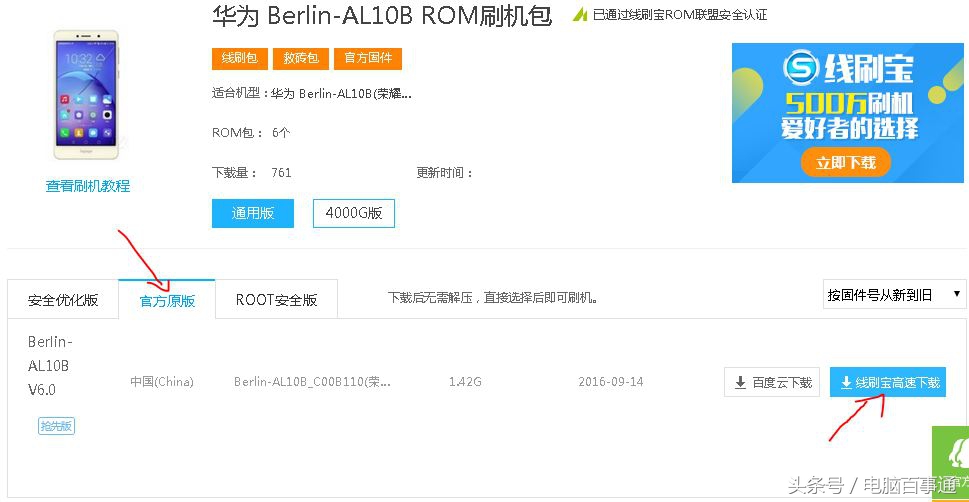
Task: Open the 查看刷机教程 link
Action: tap(88, 185)
